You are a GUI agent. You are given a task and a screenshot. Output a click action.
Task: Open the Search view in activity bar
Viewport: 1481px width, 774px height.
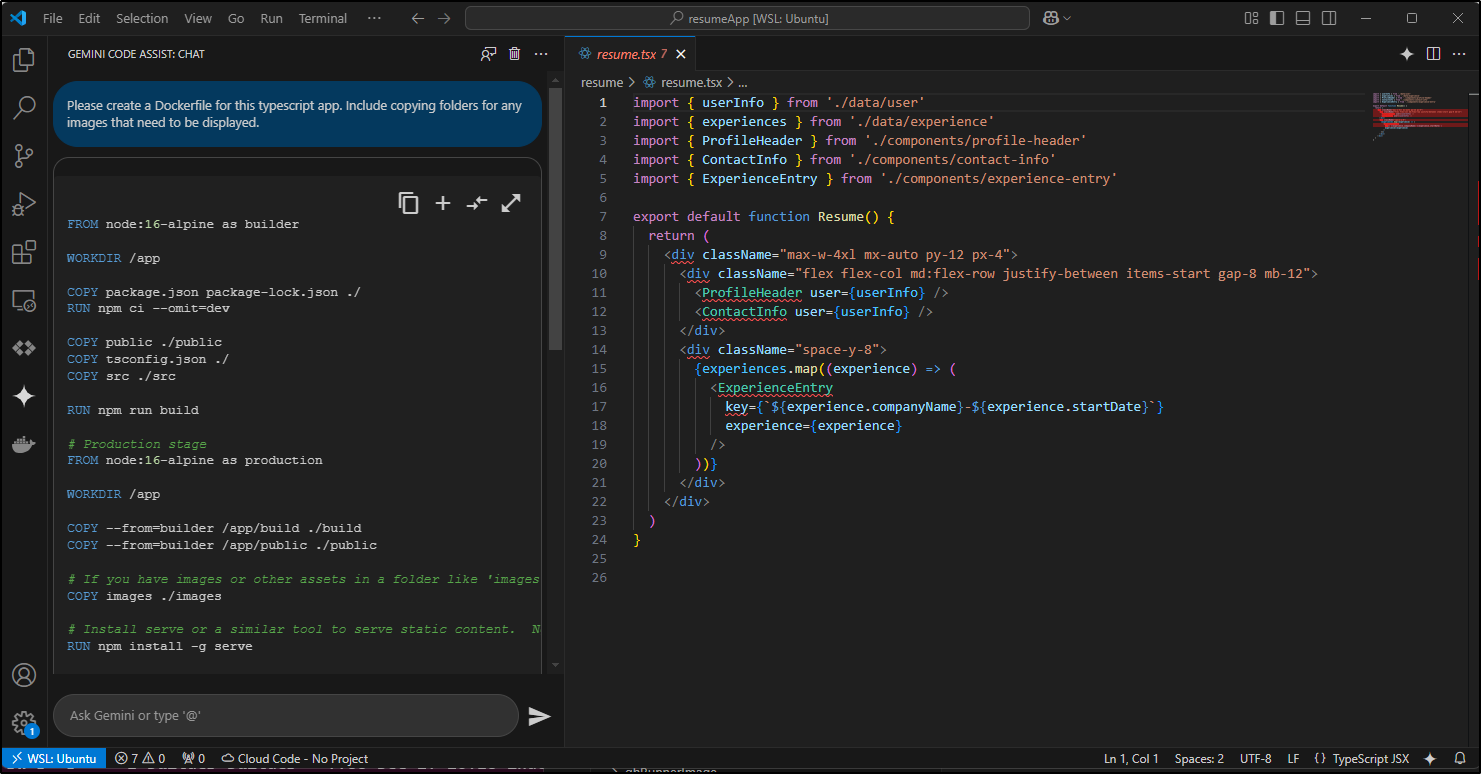[24, 108]
